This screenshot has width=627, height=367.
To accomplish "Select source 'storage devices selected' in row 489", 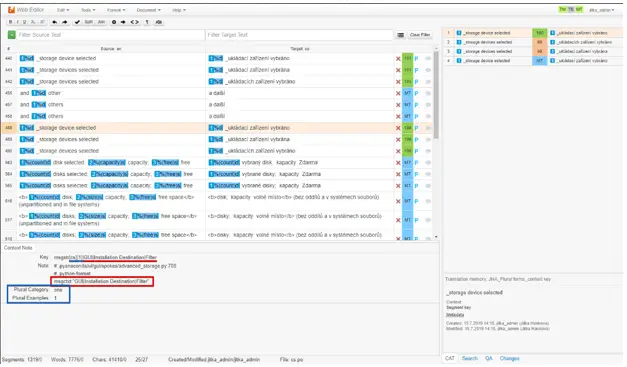I will 69,140.
